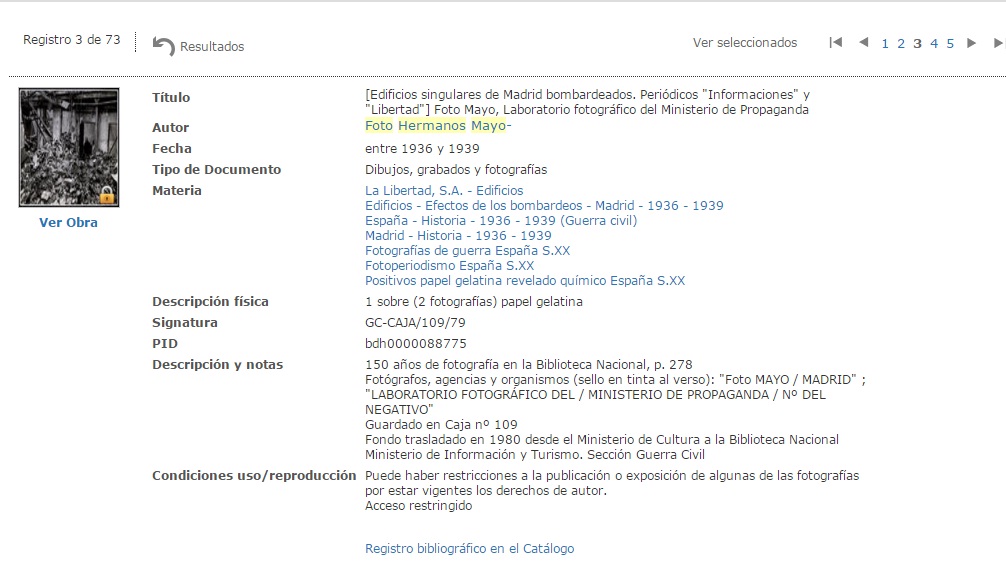The width and height of the screenshot is (1006, 571).
Task: Jump to first record arrow icon
Action: point(836,43)
